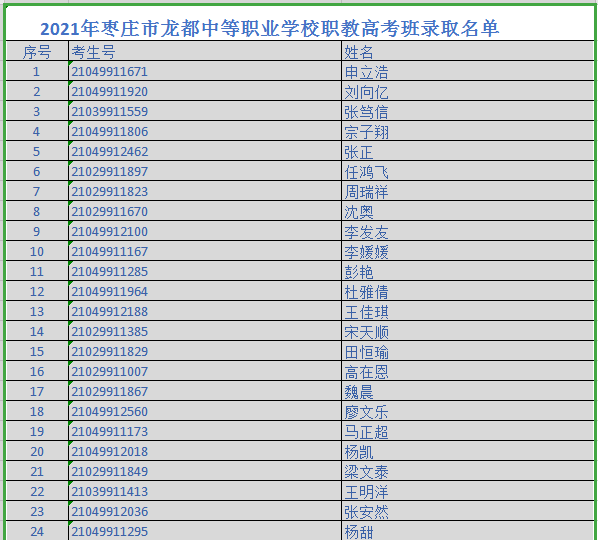Select exam number cell 21049911671
This screenshot has height=540, width=598.
point(205,71)
